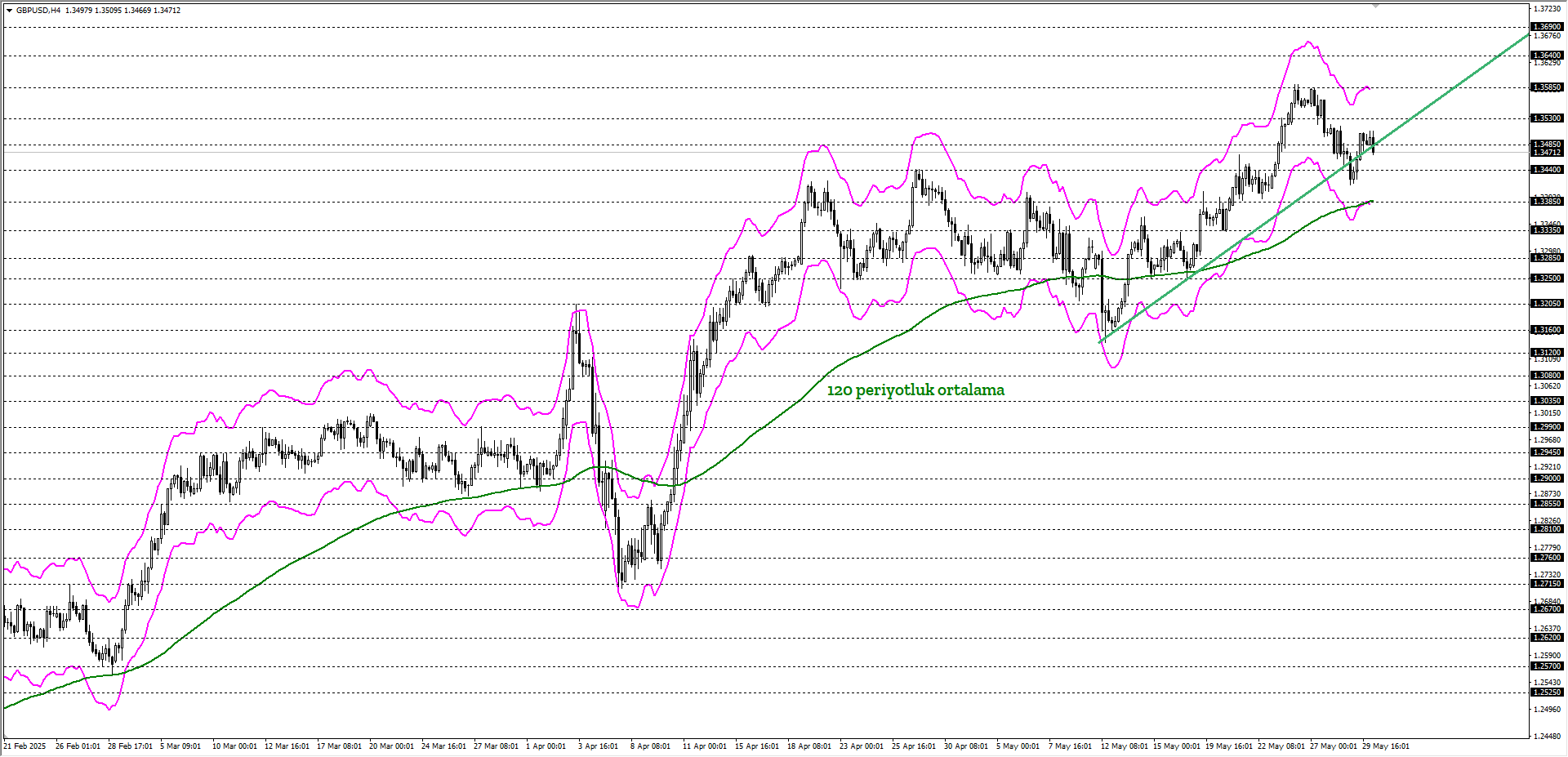Image resolution: width=1568 pixels, height=757 pixels.
Task: Click the 1.27600 price level label
Action: point(1547,558)
